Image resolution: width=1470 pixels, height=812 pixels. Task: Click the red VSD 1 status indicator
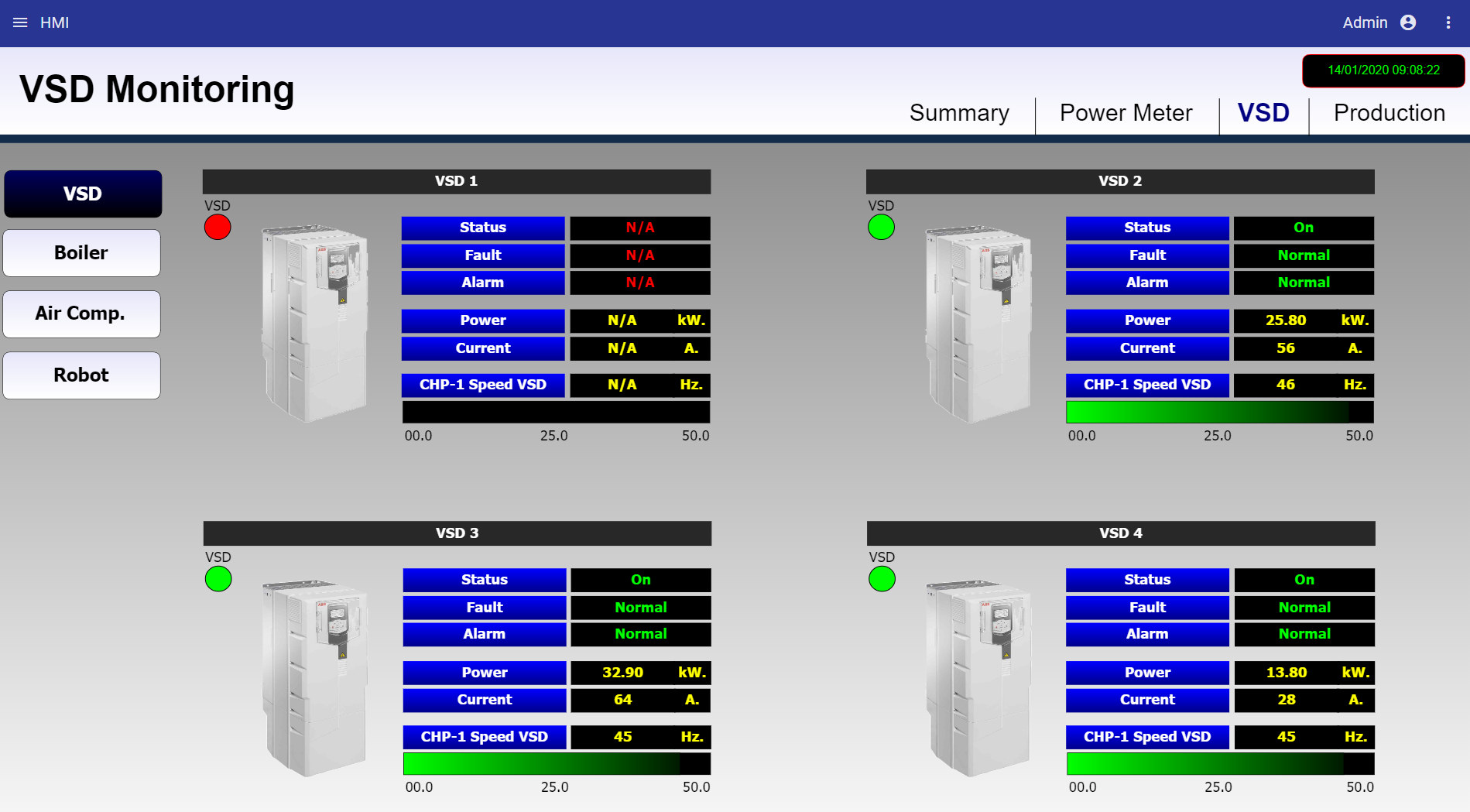click(218, 228)
